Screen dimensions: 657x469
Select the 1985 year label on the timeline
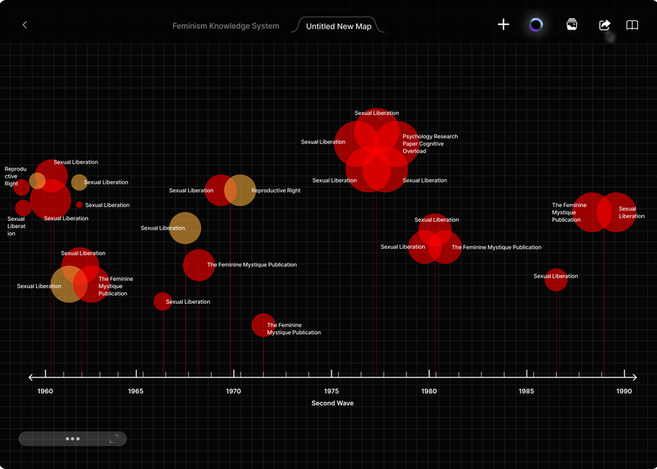(x=527, y=391)
